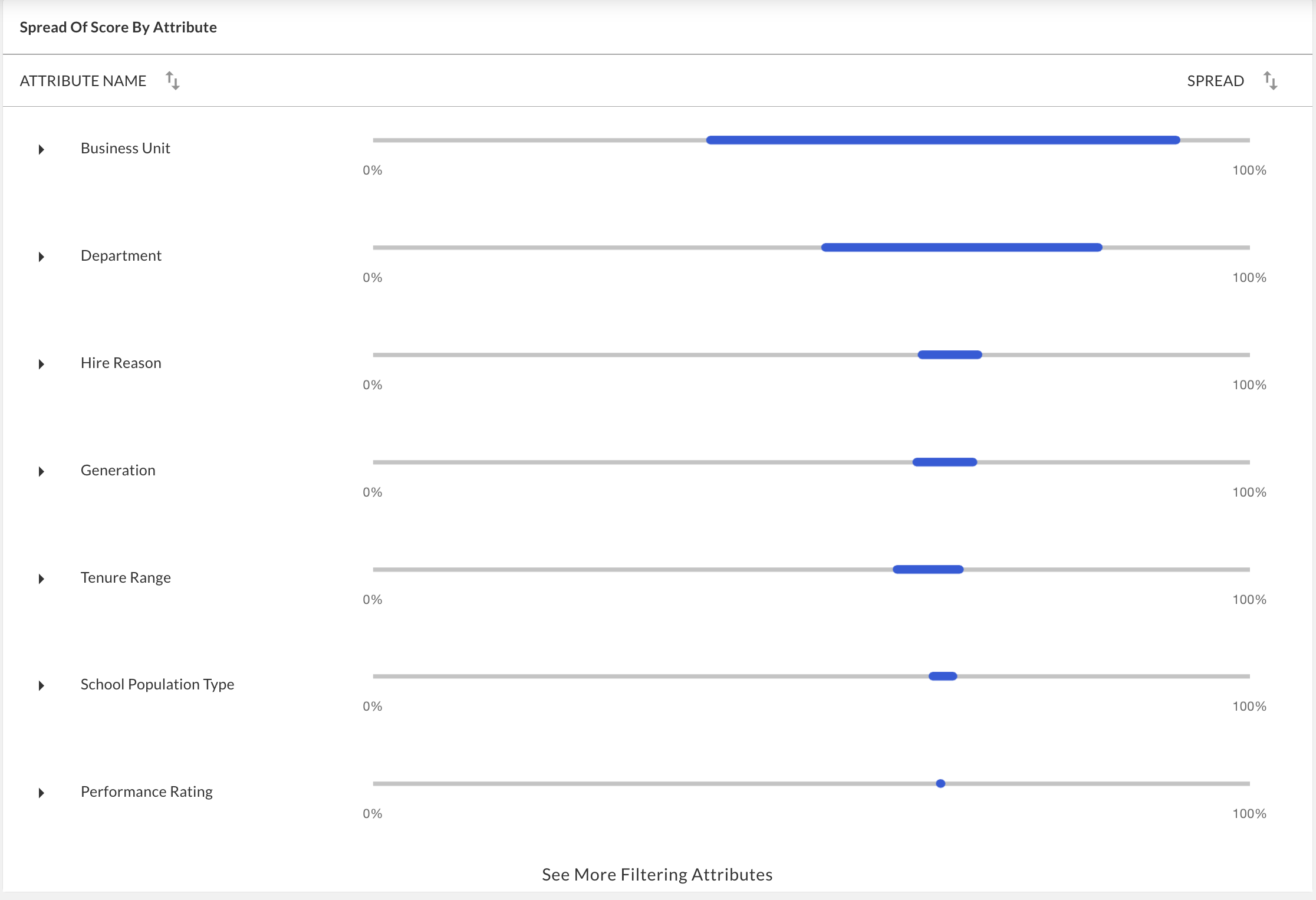Expand the Hire Reason row
Image resolution: width=1316 pixels, height=900 pixels.
[41, 364]
